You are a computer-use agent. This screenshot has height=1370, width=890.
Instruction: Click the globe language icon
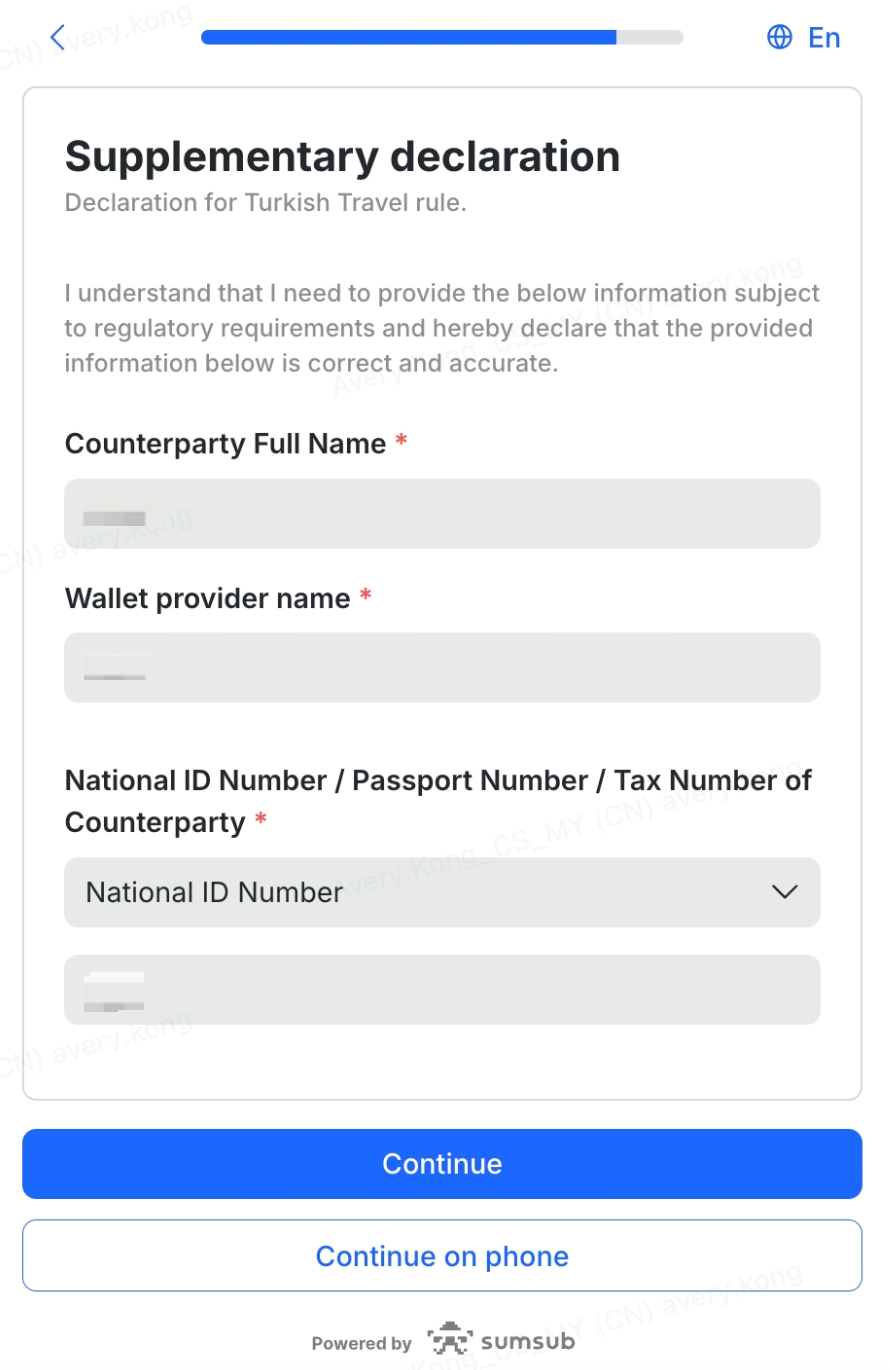point(779,38)
